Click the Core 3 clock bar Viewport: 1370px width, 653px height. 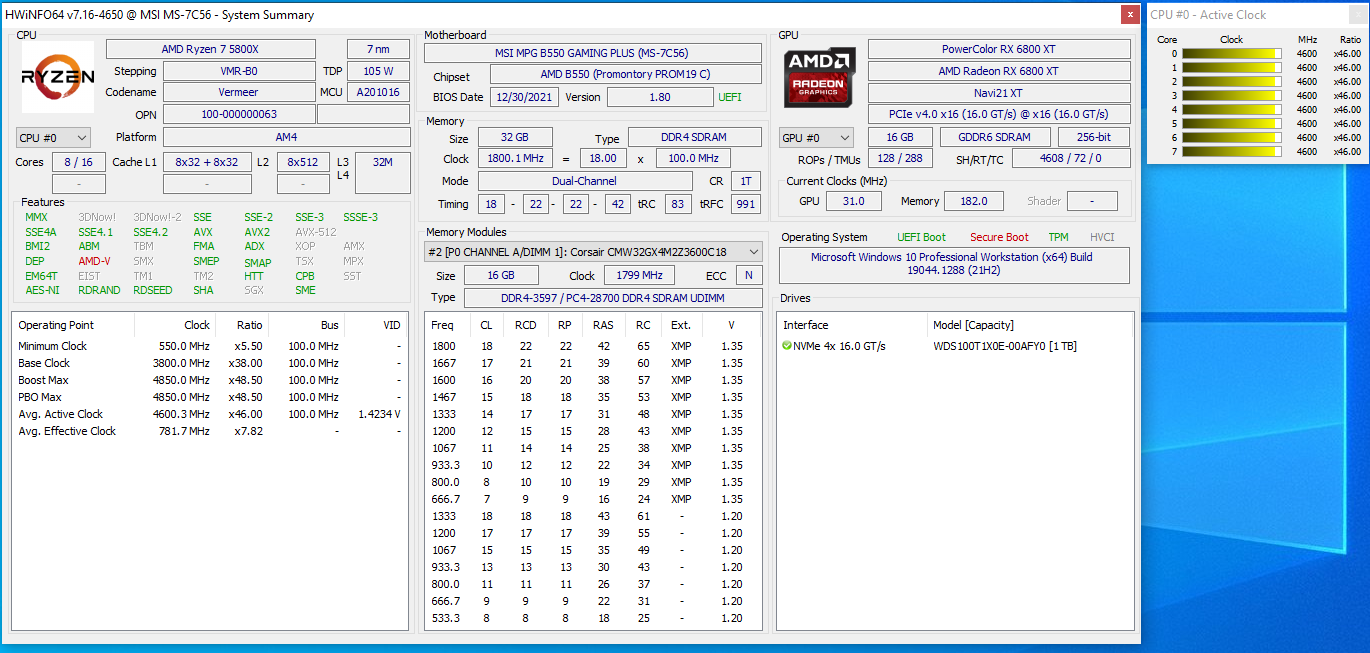point(1232,96)
